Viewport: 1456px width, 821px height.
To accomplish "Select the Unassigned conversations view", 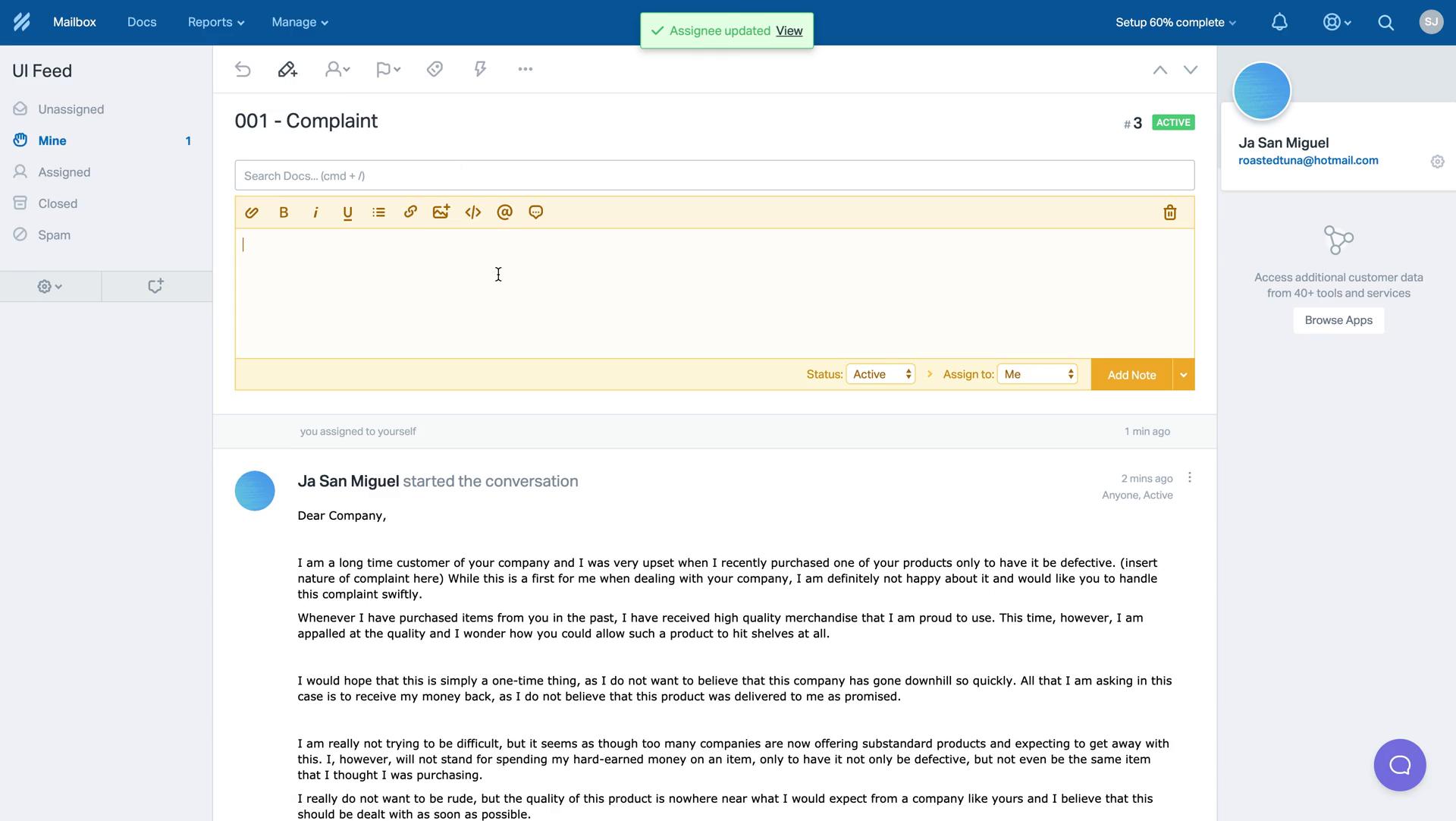I will pyautogui.click(x=71, y=109).
